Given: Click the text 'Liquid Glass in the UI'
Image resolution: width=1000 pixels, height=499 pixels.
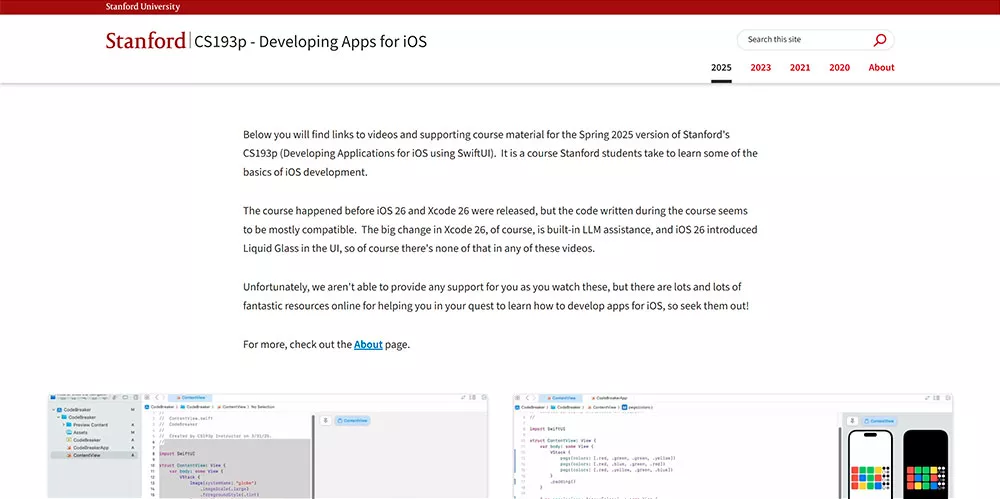Looking at the screenshot, I should coord(291,248).
